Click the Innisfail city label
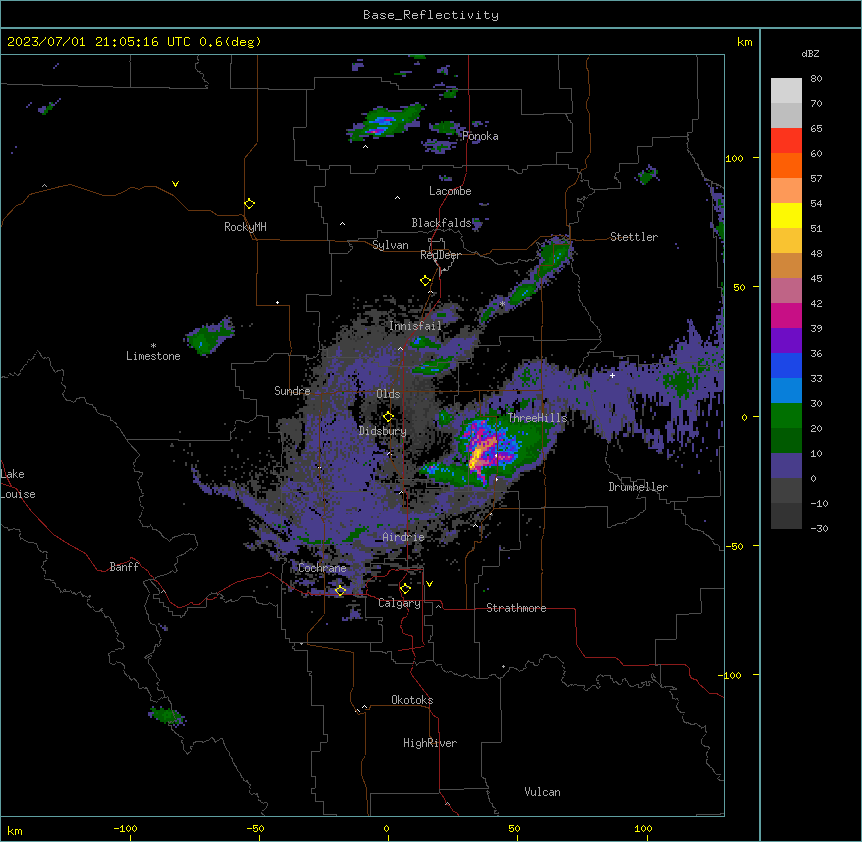 click(415, 326)
